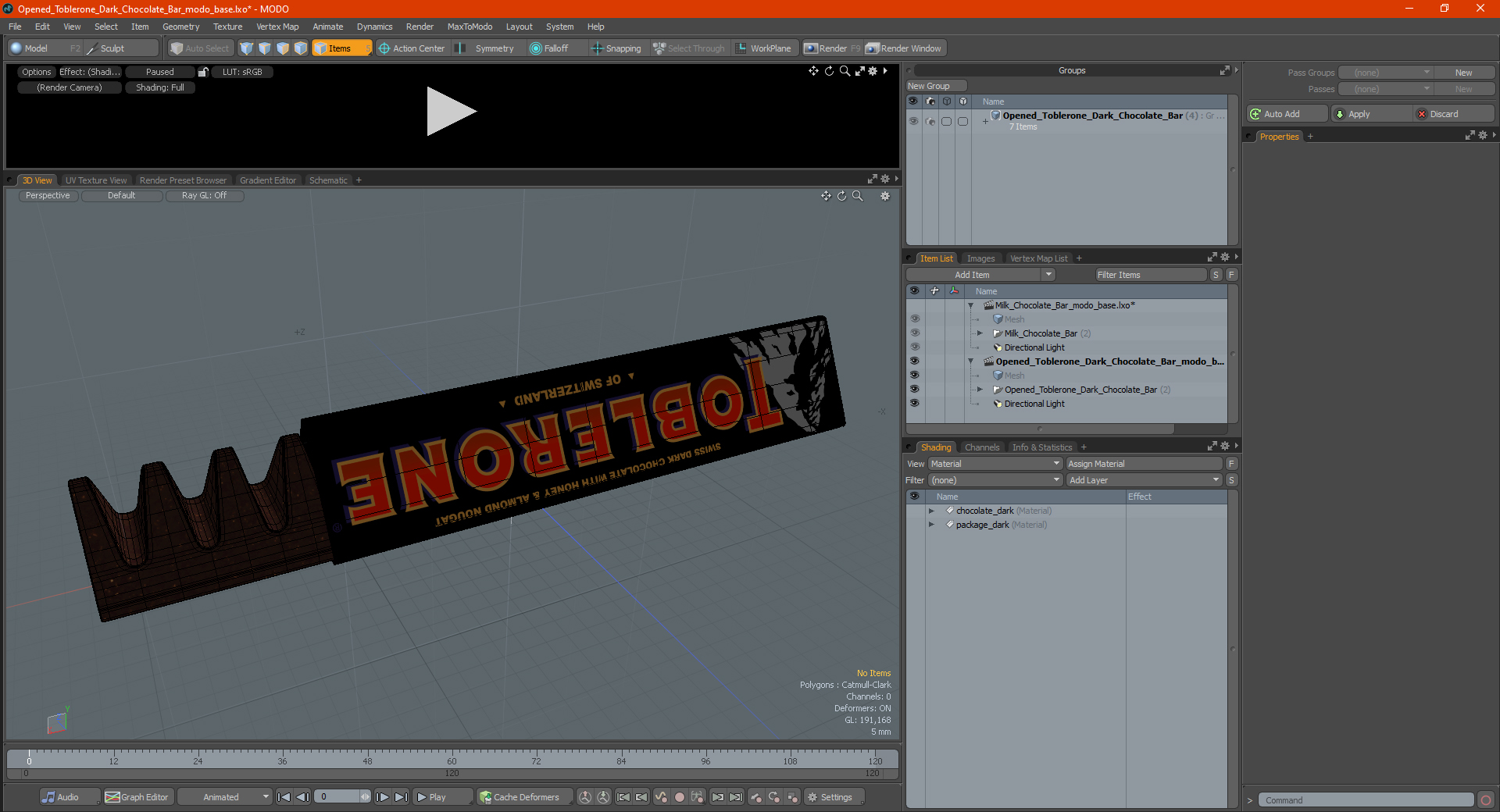
Task: Go to first frame
Action: click(284, 797)
